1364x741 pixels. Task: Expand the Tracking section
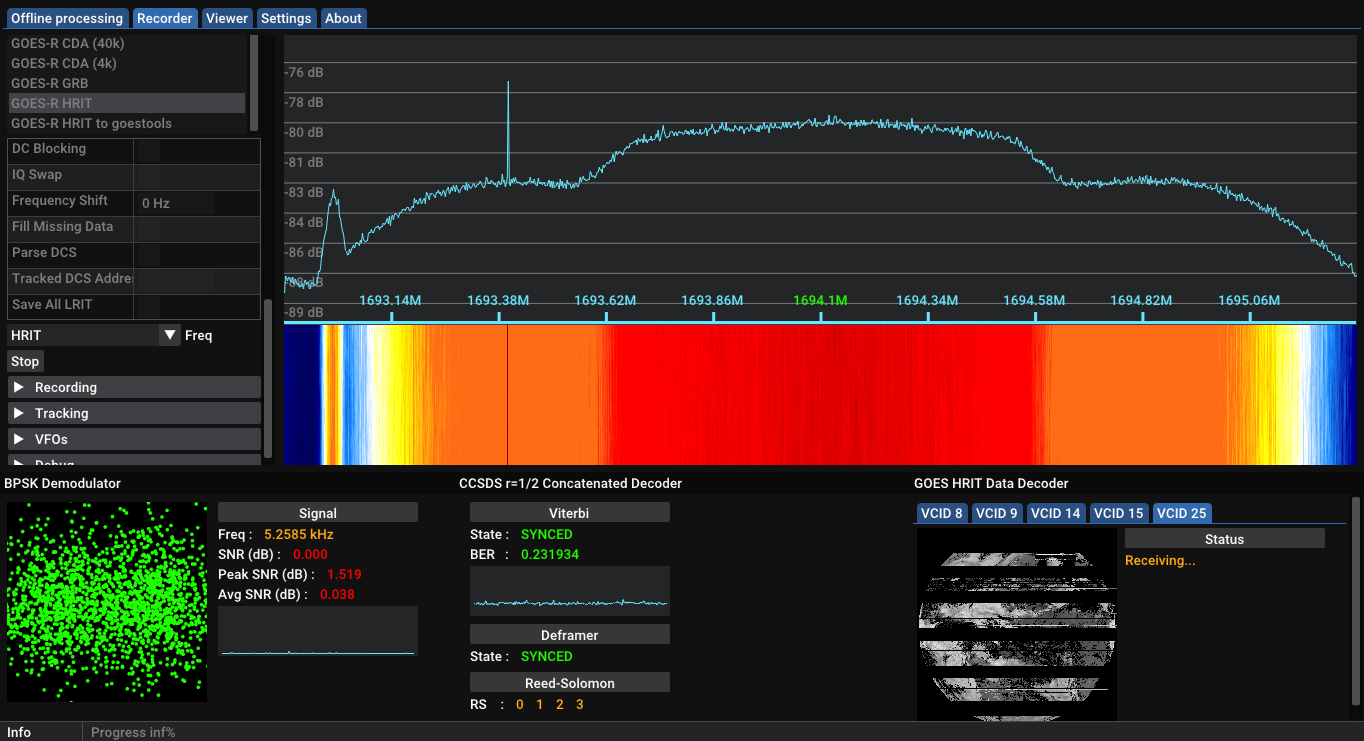pos(134,413)
